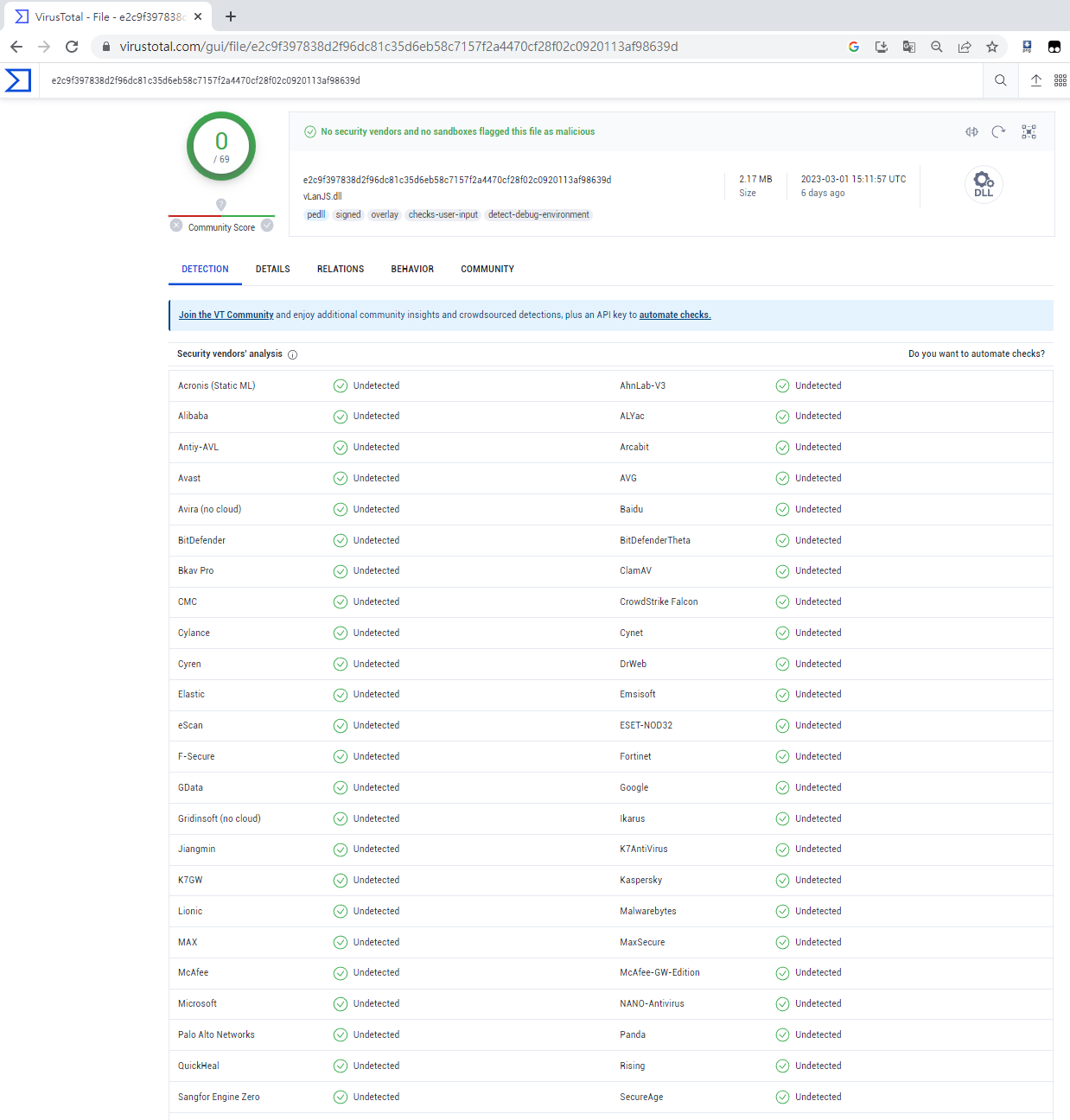Screen dimensions: 1070x1120
Task: Click the search magnifier in VirusTotal header
Action: (x=1000, y=80)
